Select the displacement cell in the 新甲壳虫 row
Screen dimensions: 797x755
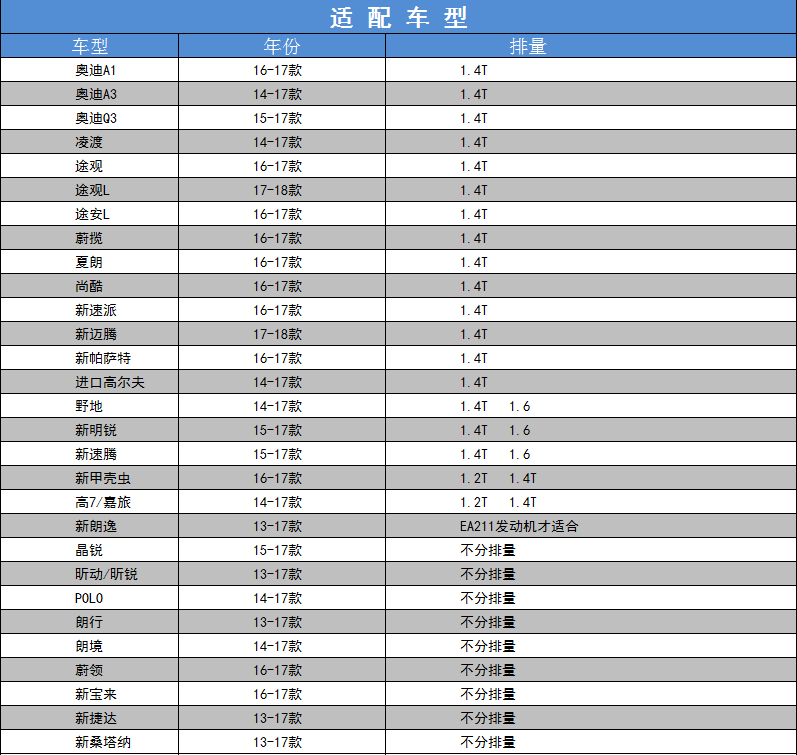591,478
